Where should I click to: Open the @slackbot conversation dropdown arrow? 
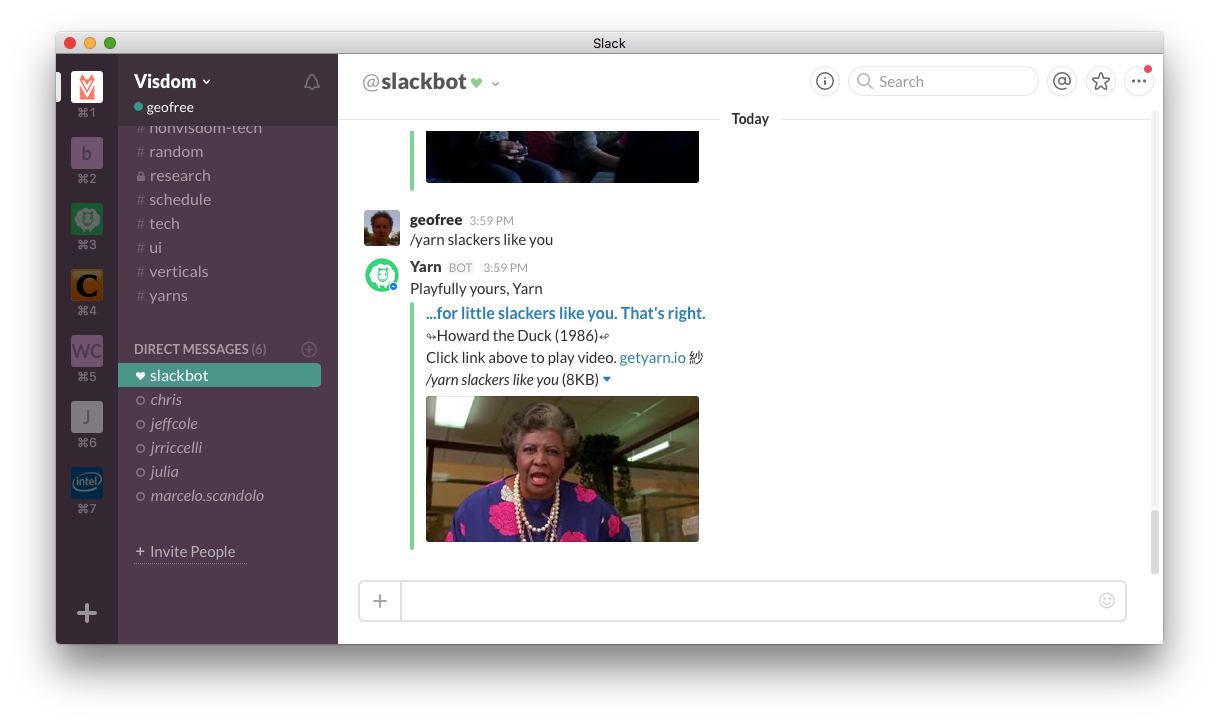(x=496, y=84)
